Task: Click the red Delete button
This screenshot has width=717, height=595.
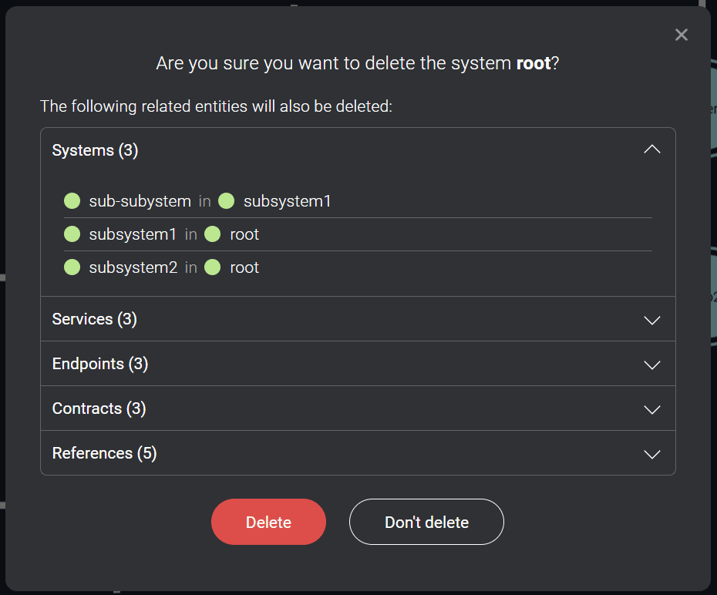Action: point(268,522)
